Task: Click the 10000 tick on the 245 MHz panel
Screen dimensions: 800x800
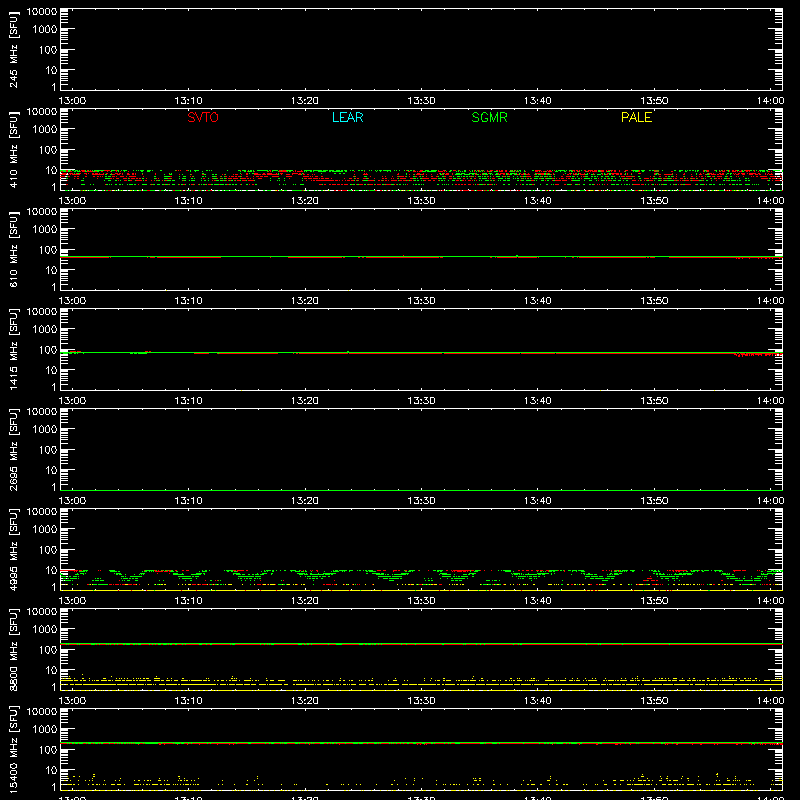Action: 42,11
